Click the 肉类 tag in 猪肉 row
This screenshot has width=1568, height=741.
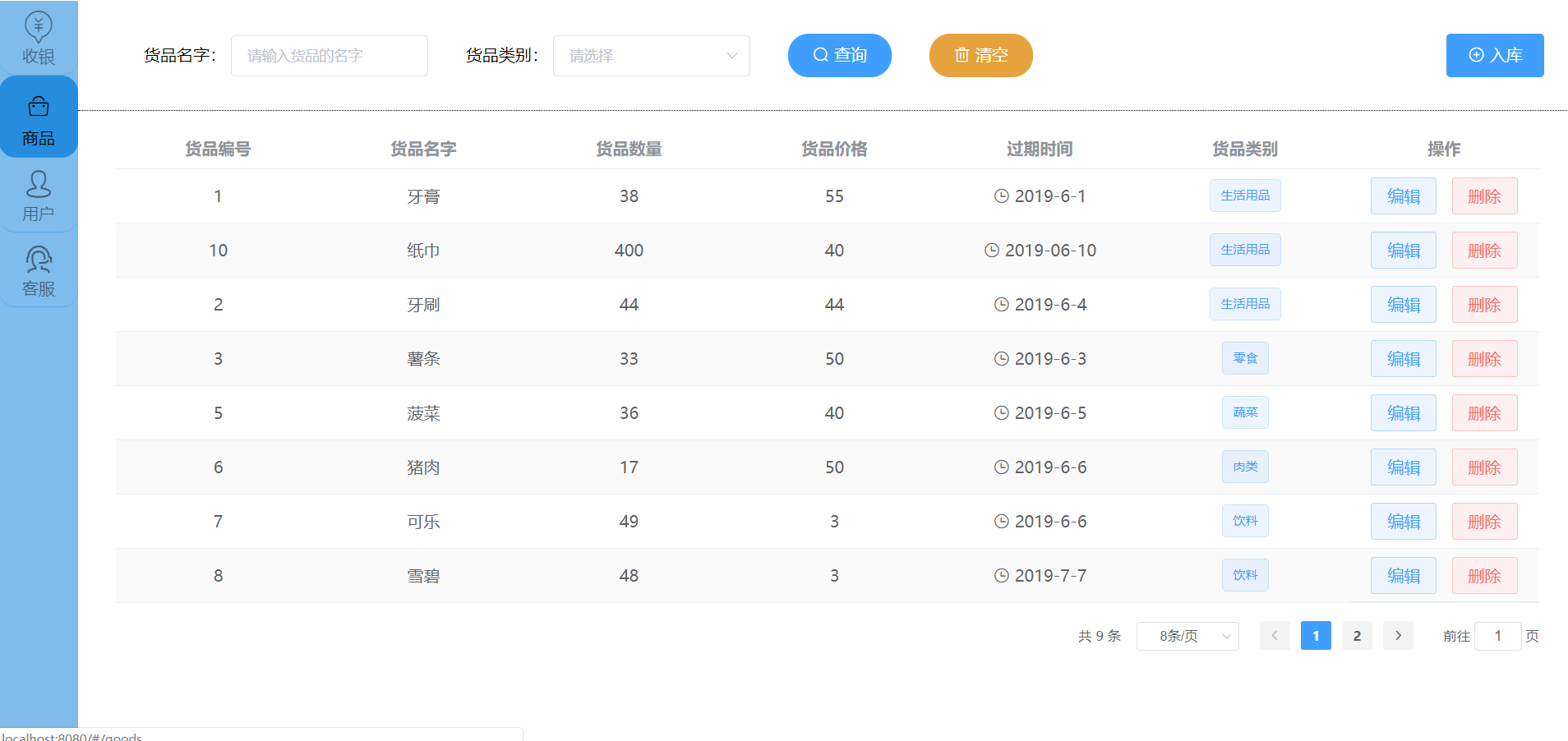pos(1245,467)
